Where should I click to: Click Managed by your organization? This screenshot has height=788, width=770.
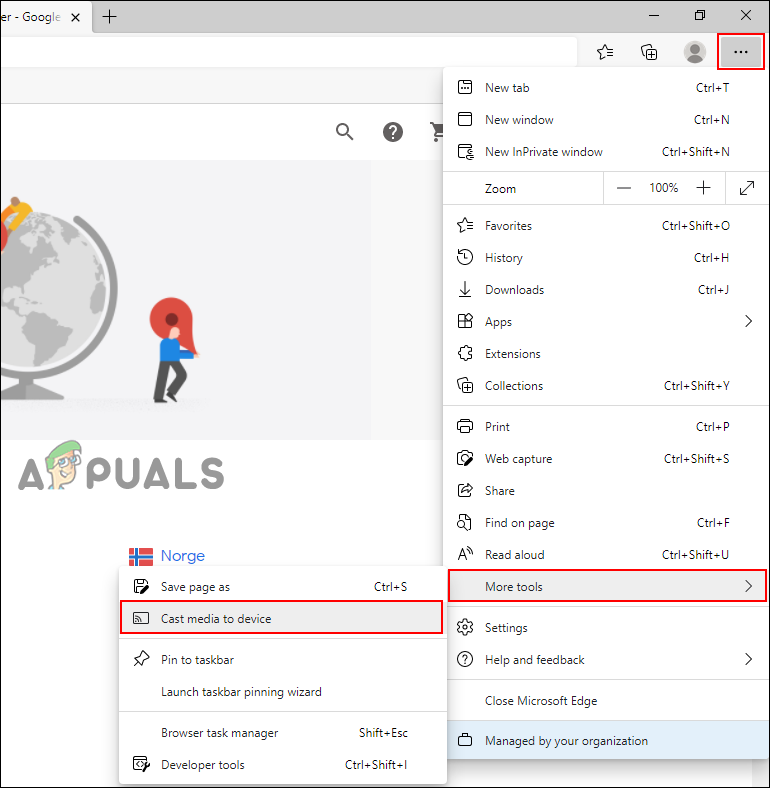pos(606,741)
